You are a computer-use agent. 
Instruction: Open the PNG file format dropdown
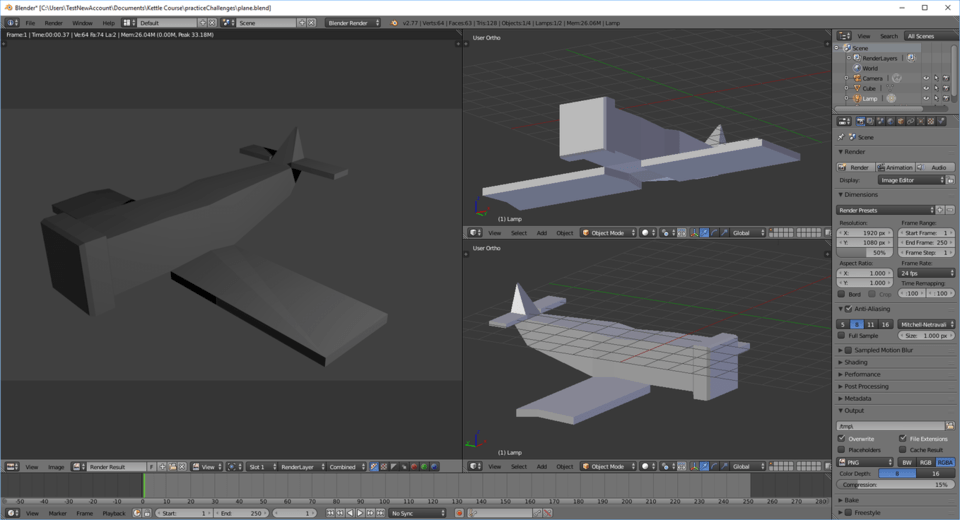coord(865,462)
